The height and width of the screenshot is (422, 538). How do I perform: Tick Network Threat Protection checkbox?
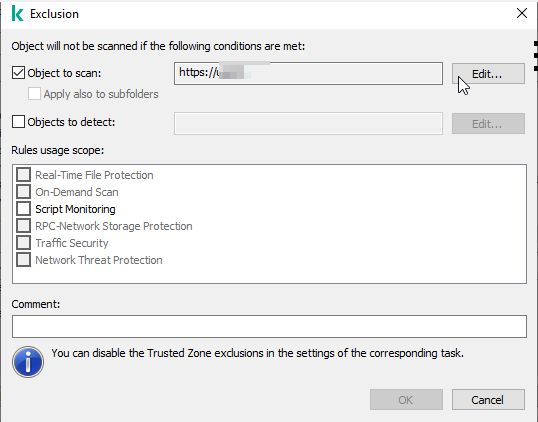pos(23,260)
